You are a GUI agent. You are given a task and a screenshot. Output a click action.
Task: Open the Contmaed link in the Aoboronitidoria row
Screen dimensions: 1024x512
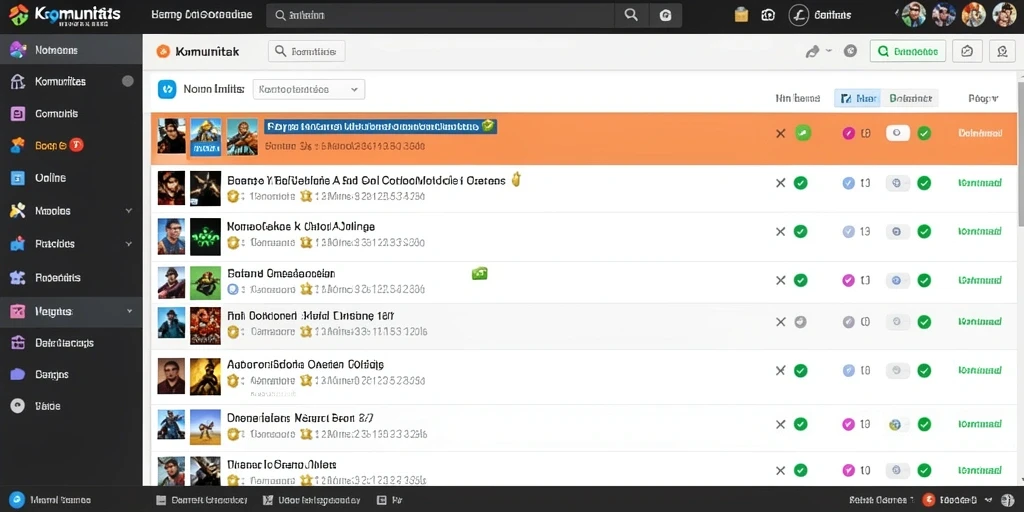(x=980, y=370)
